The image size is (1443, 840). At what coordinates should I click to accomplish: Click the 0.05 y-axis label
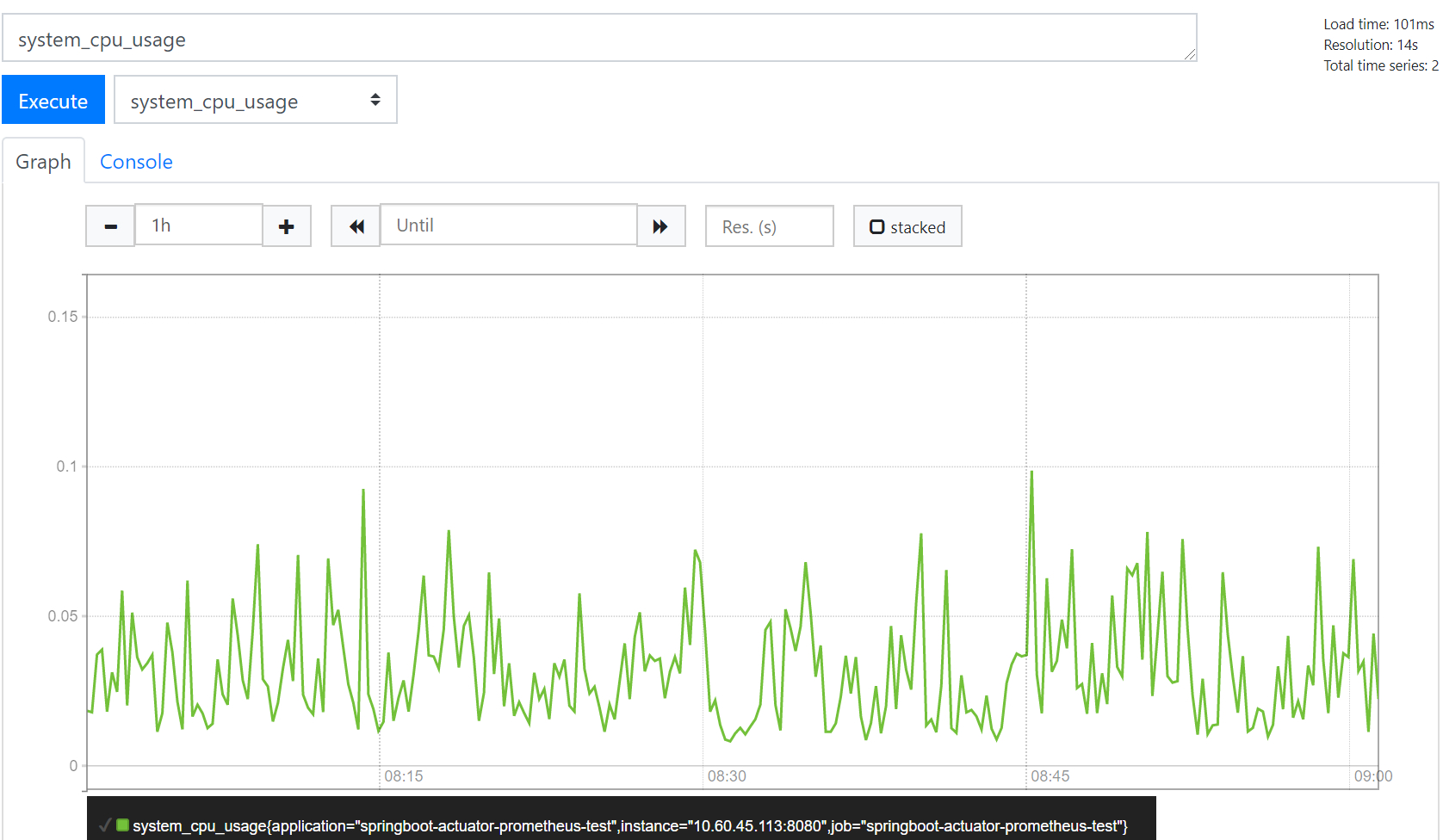[63, 616]
